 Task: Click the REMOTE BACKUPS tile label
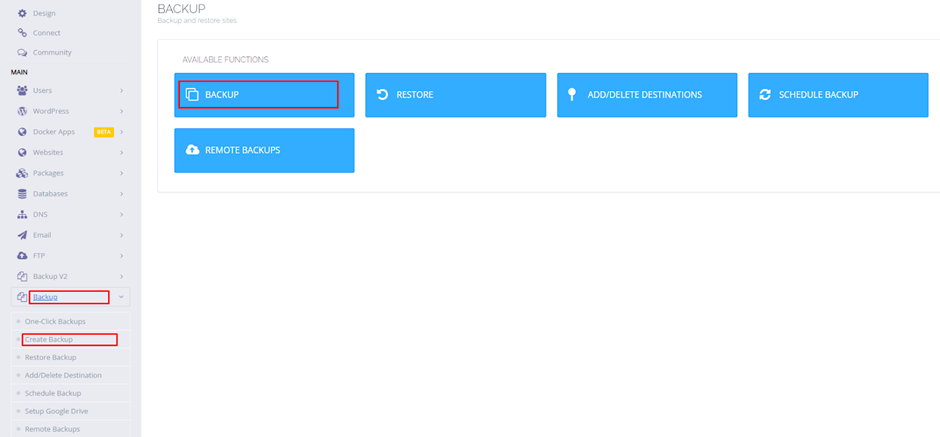tap(243, 150)
